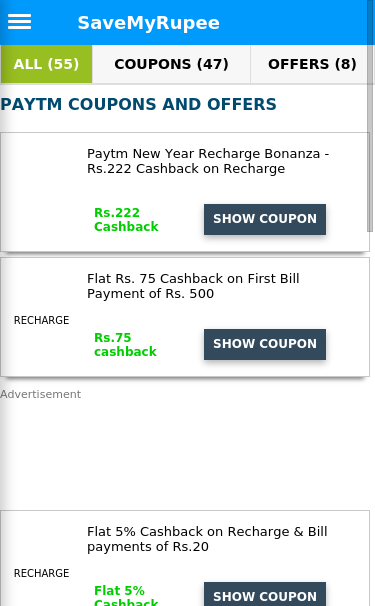This screenshot has width=375, height=606.
Task: Click the Flat 5% Cashback green label
Action: click(x=126, y=595)
